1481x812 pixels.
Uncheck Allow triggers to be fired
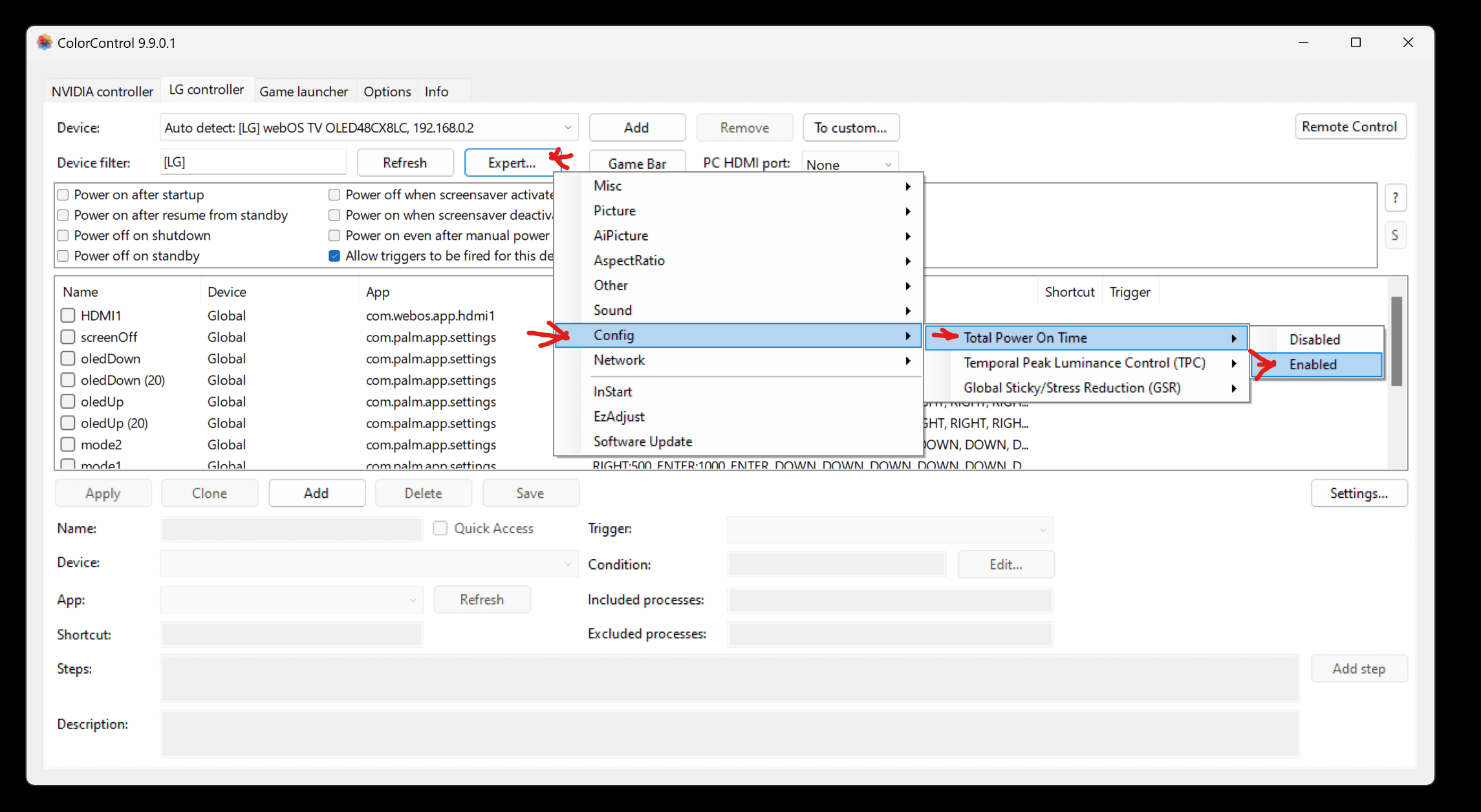coord(334,256)
